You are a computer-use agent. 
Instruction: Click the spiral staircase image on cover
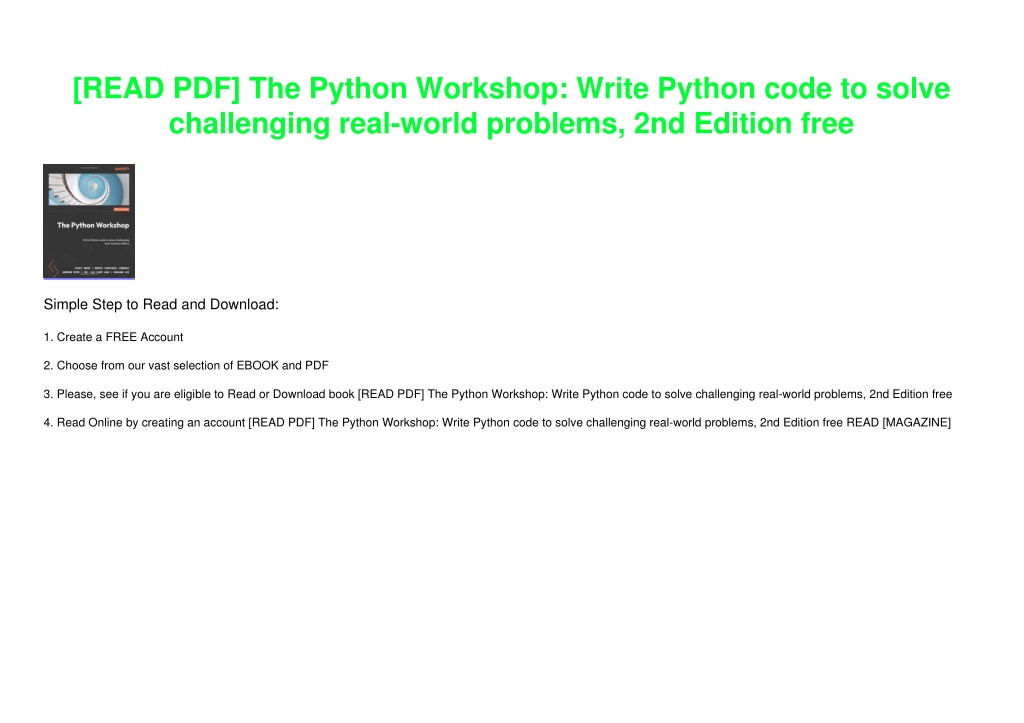[x=89, y=189]
